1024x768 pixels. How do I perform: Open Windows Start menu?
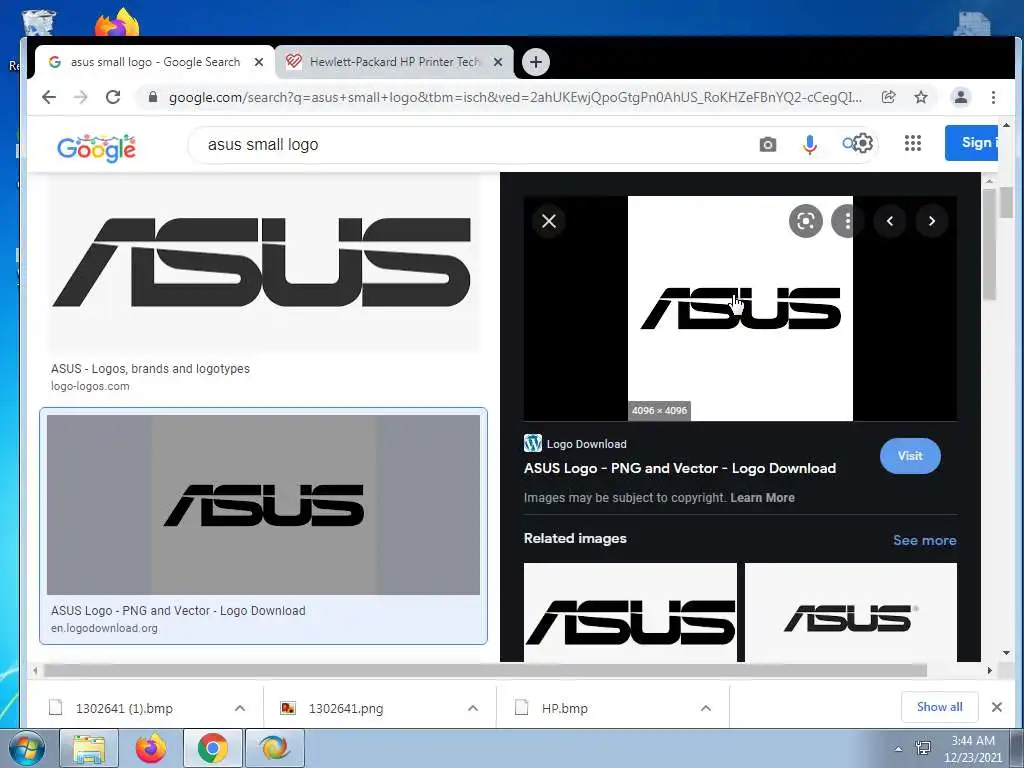27,748
